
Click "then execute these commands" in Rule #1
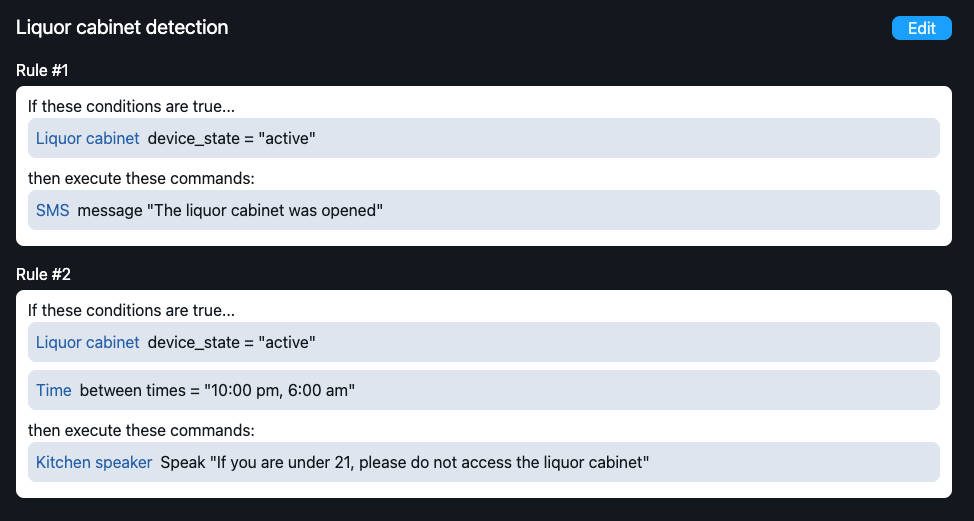coord(141,178)
